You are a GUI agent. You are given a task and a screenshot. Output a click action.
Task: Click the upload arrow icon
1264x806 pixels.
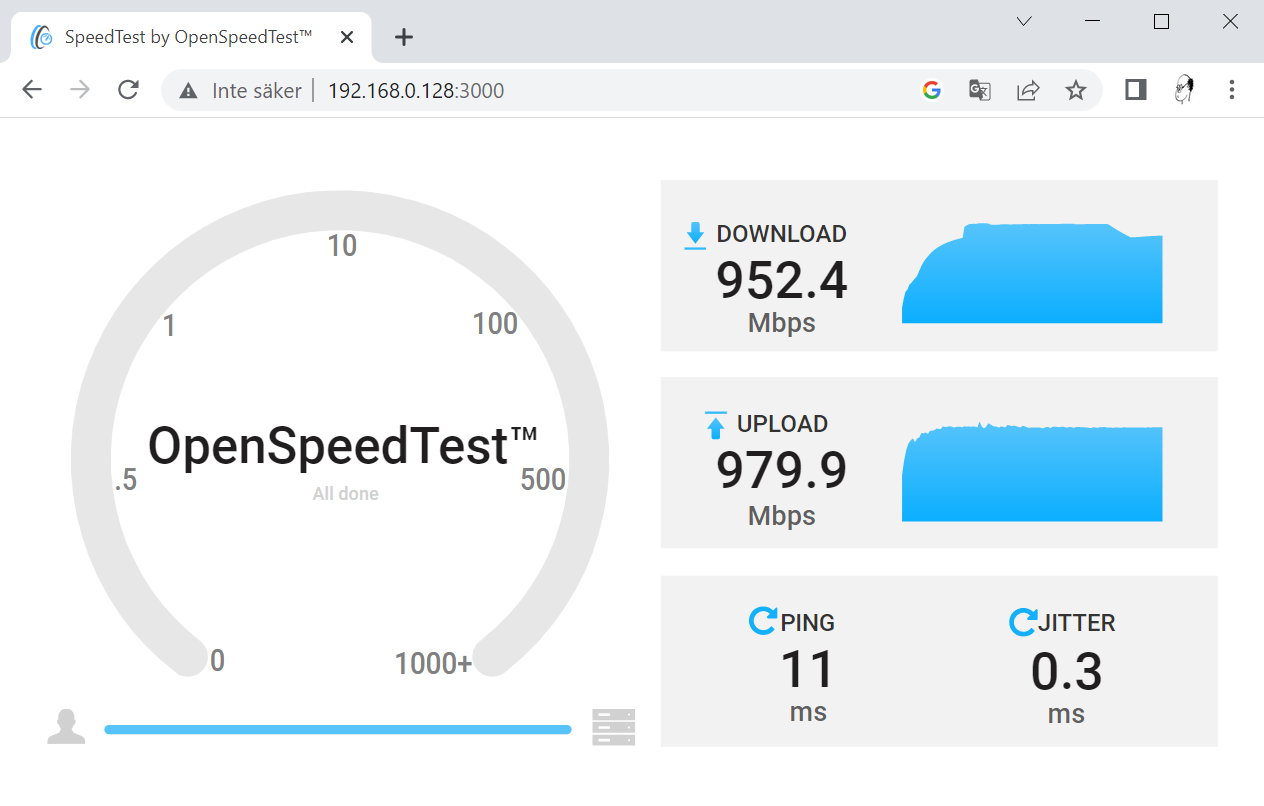pyautogui.click(x=715, y=425)
